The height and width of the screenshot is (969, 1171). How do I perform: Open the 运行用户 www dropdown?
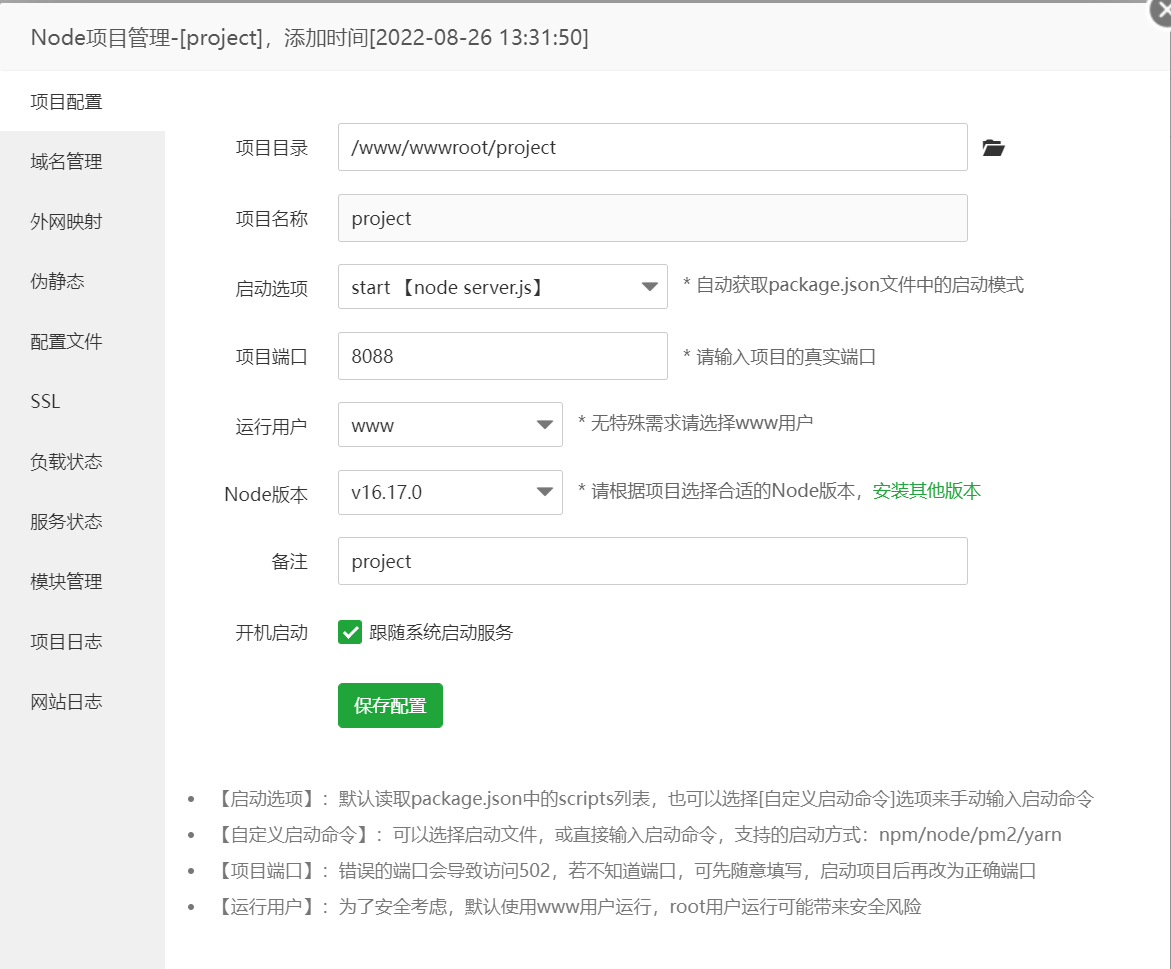point(450,425)
